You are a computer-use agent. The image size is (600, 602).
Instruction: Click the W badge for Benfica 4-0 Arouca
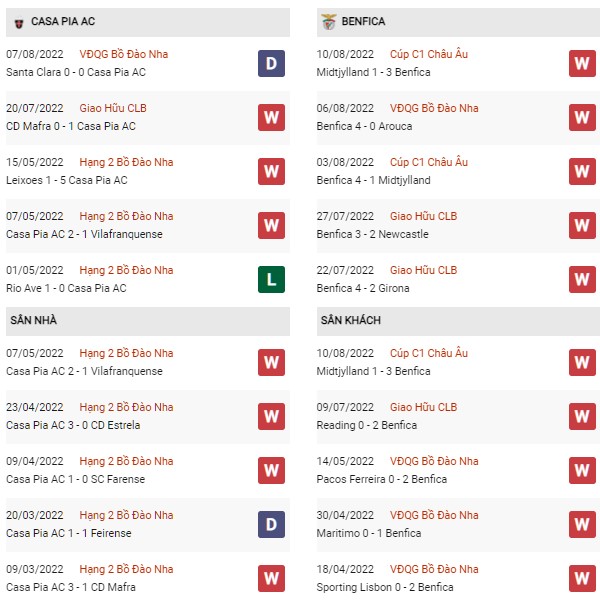click(582, 117)
